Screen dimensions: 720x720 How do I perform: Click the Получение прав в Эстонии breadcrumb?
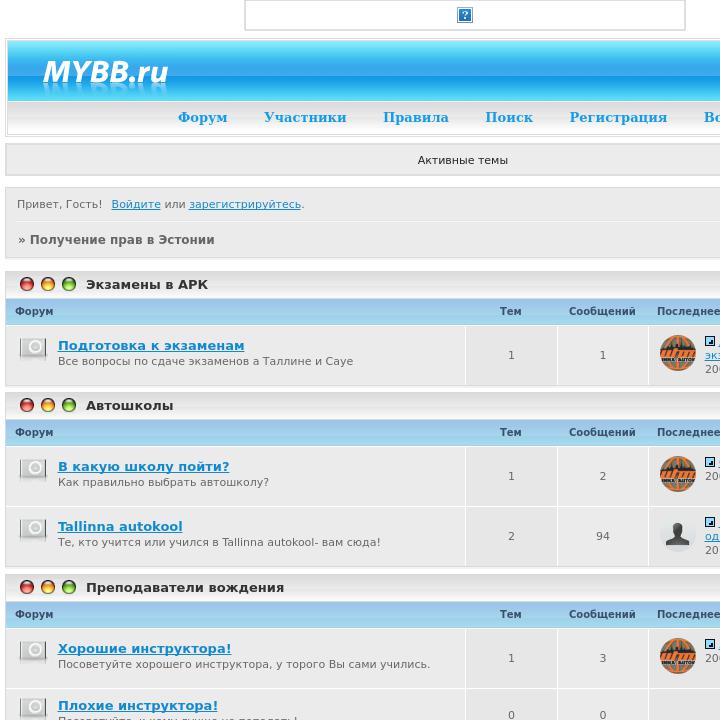pos(122,240)
